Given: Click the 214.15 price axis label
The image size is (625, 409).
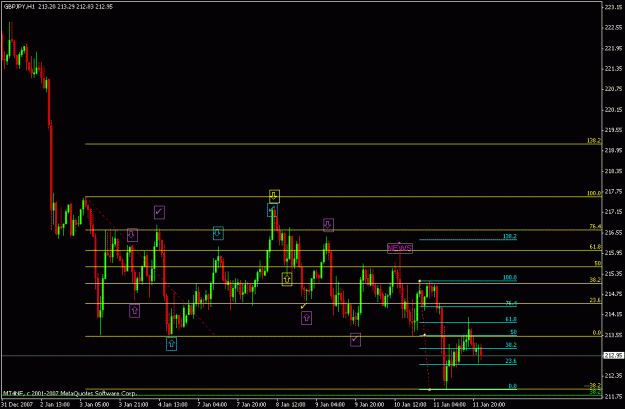Looking at the screenshot, I should coord(613,314).
